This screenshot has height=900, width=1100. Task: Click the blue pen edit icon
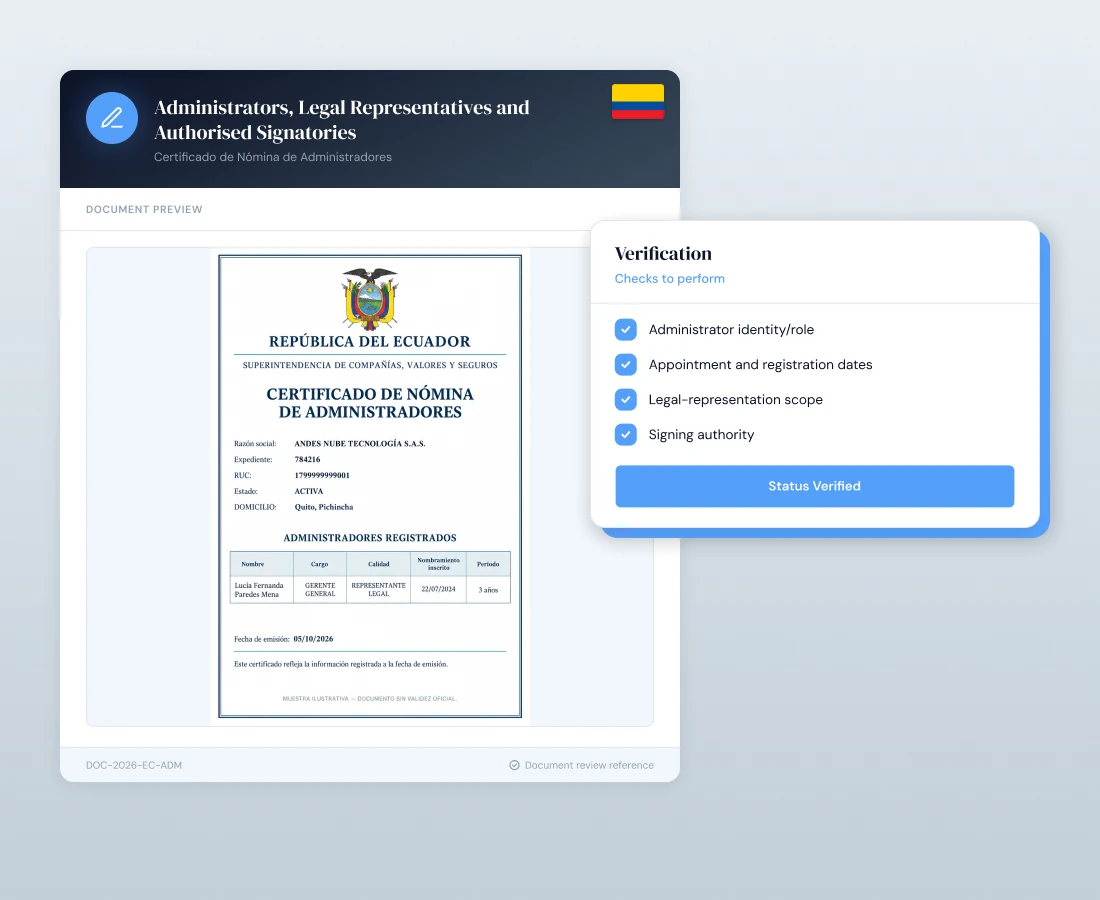(x=112, y=118)
